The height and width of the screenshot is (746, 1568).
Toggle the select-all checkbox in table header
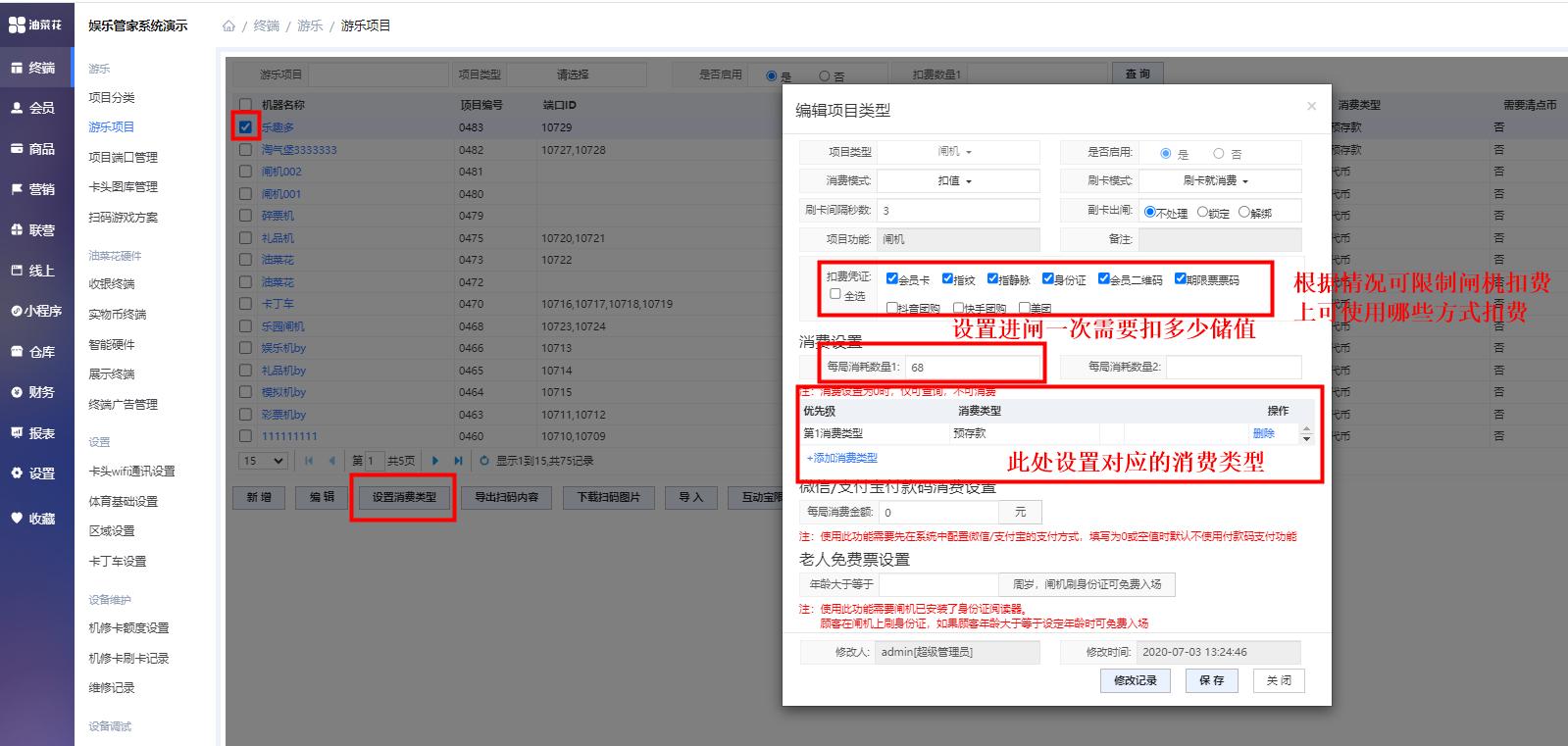pos(245,105)
